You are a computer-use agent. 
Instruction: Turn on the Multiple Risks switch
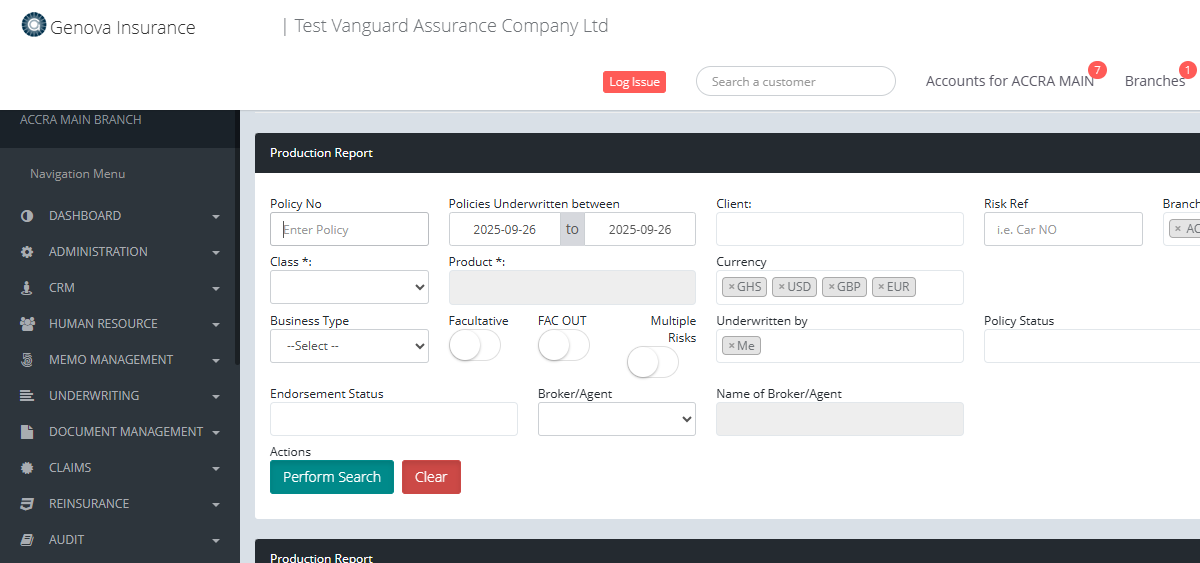652,363
